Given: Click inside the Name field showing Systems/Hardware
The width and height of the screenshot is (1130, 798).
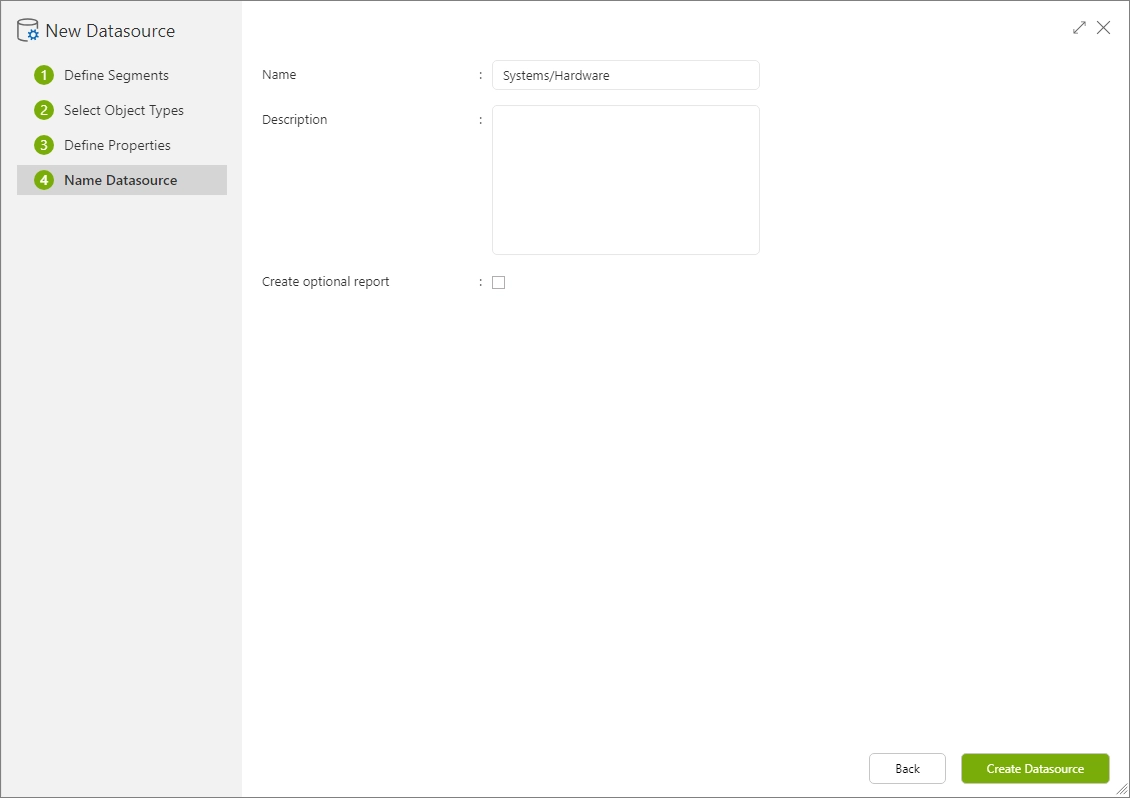Looking at the screenshot, I should [x=625, y=75].
